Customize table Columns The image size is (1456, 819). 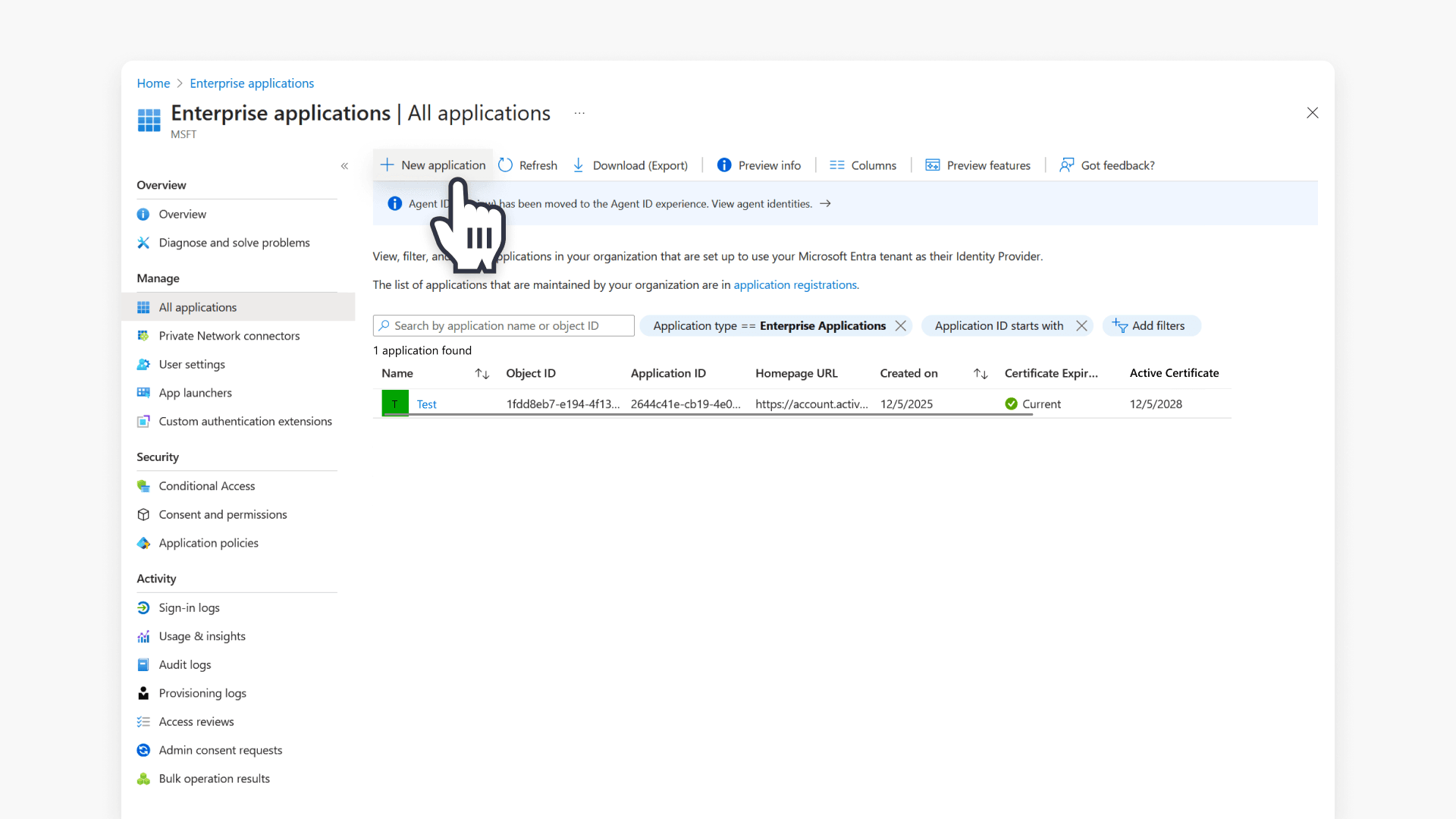pos(863,165)
